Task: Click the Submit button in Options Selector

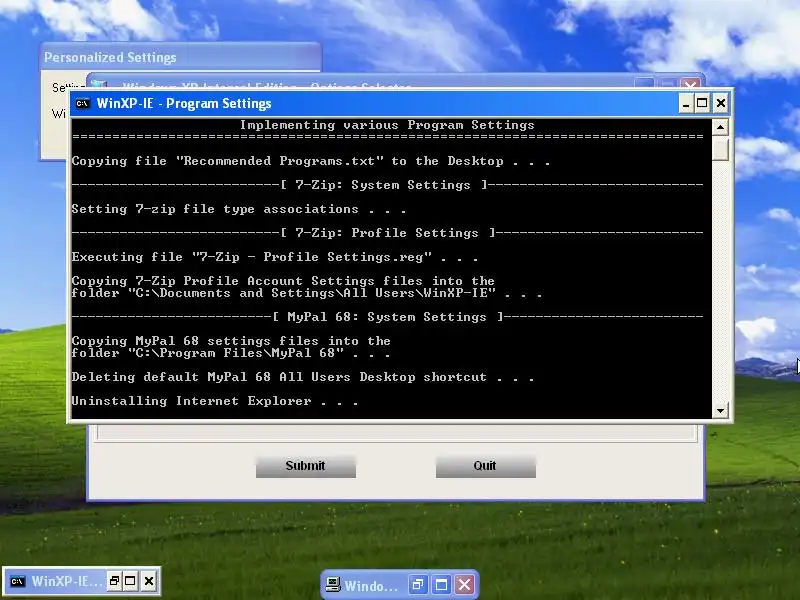Action: tap(306, 466)
